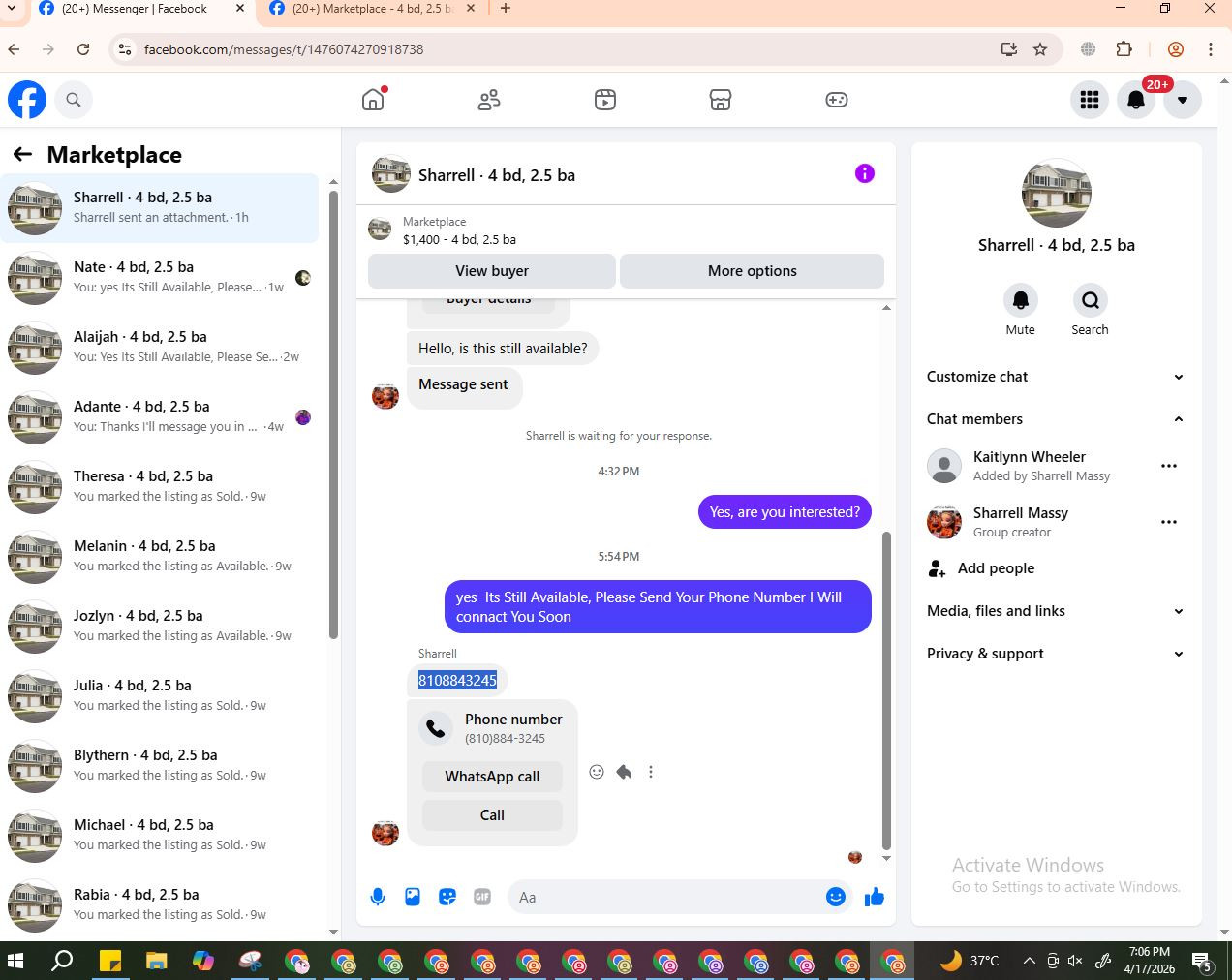Open Chrome three-dot menu

pos(1211,49)
